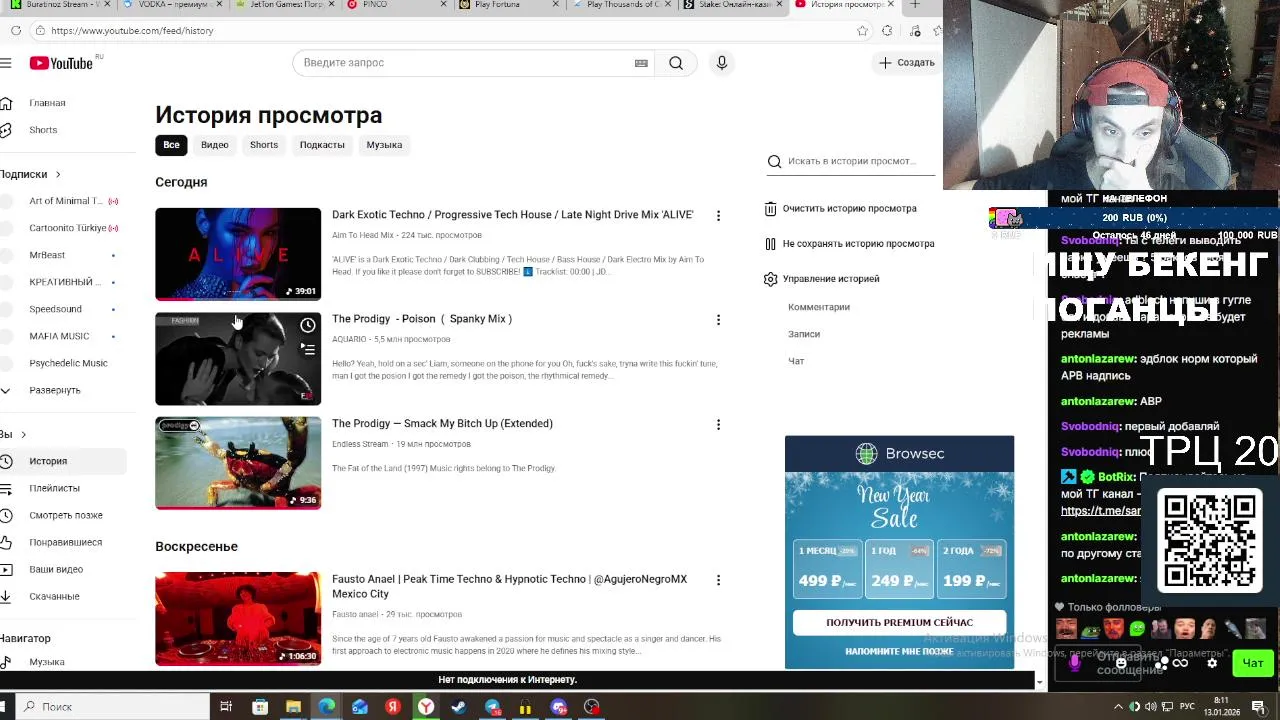Select the Все filter chip
This screenshot has height=720, width=1280.
coord(171,145)
